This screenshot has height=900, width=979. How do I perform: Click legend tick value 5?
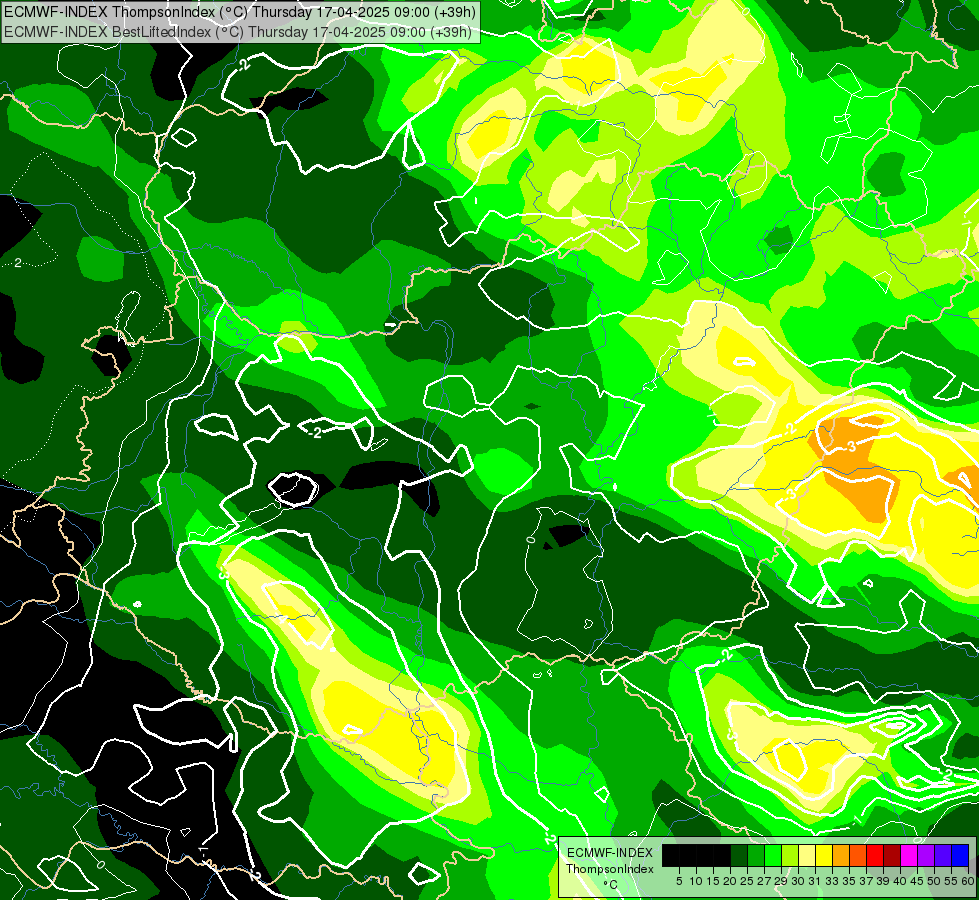[x=679, y=881]
